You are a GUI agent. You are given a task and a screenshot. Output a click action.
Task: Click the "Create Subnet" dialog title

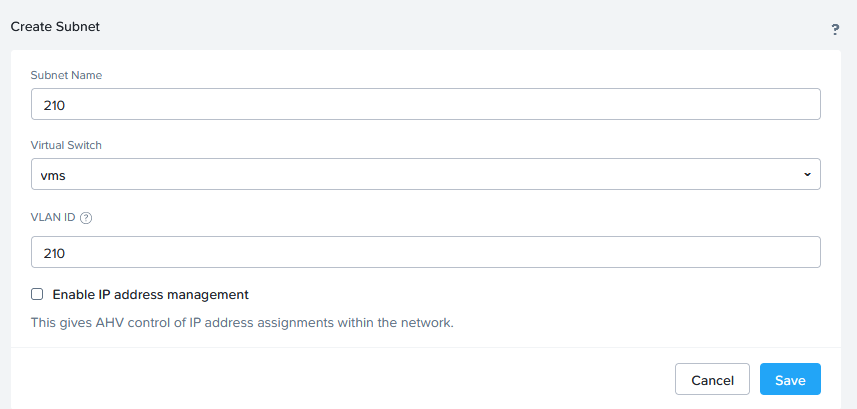[55, 26]
